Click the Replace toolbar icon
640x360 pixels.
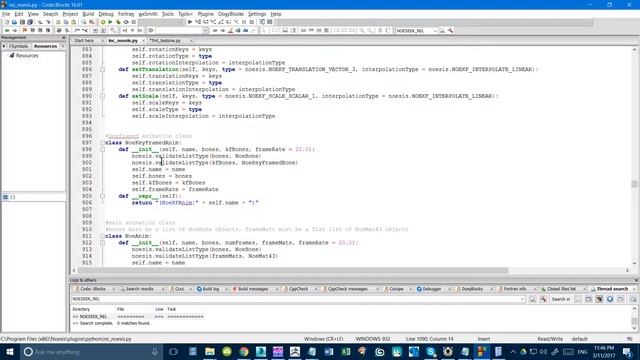[92, 22]
